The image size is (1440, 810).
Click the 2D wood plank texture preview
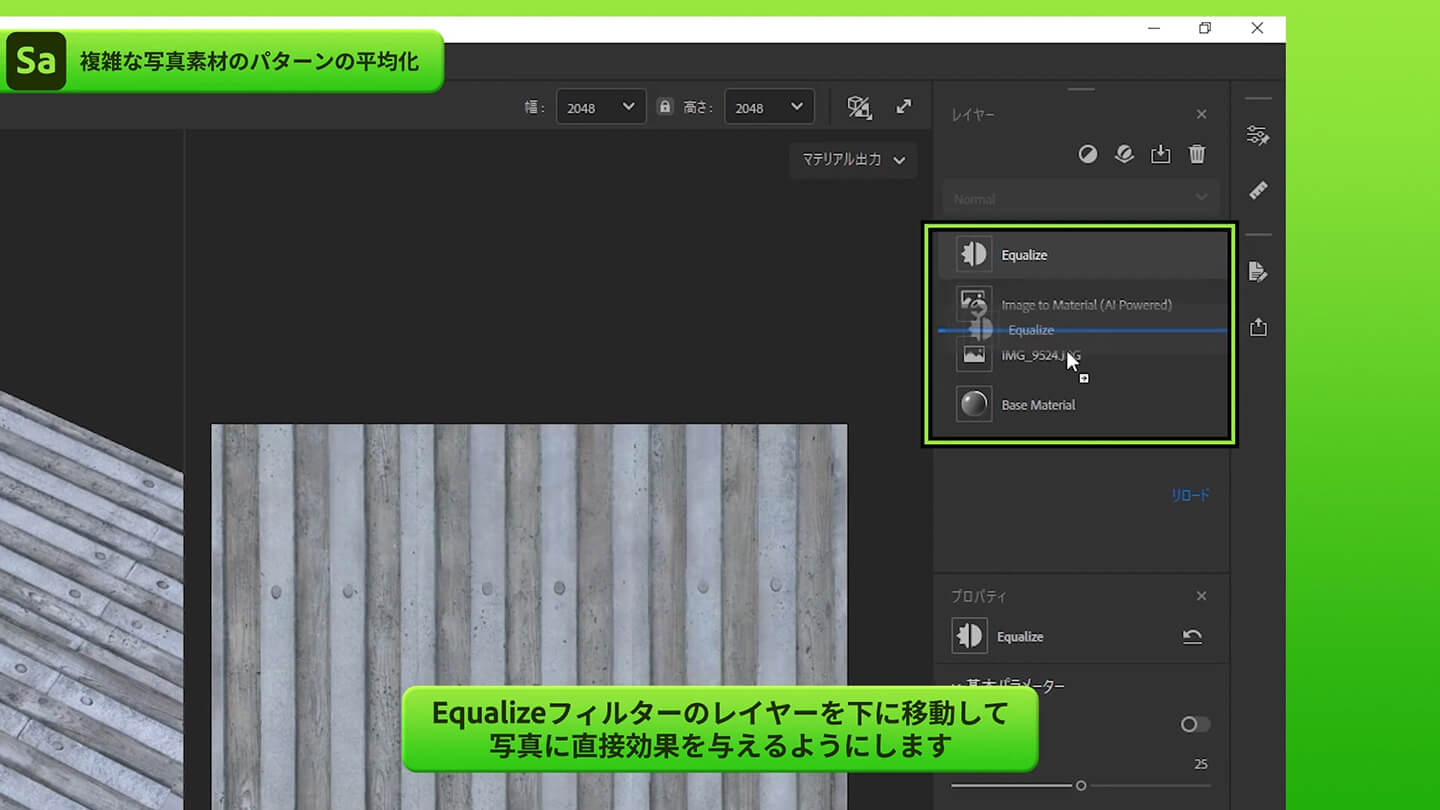click(x=529, y=616)
